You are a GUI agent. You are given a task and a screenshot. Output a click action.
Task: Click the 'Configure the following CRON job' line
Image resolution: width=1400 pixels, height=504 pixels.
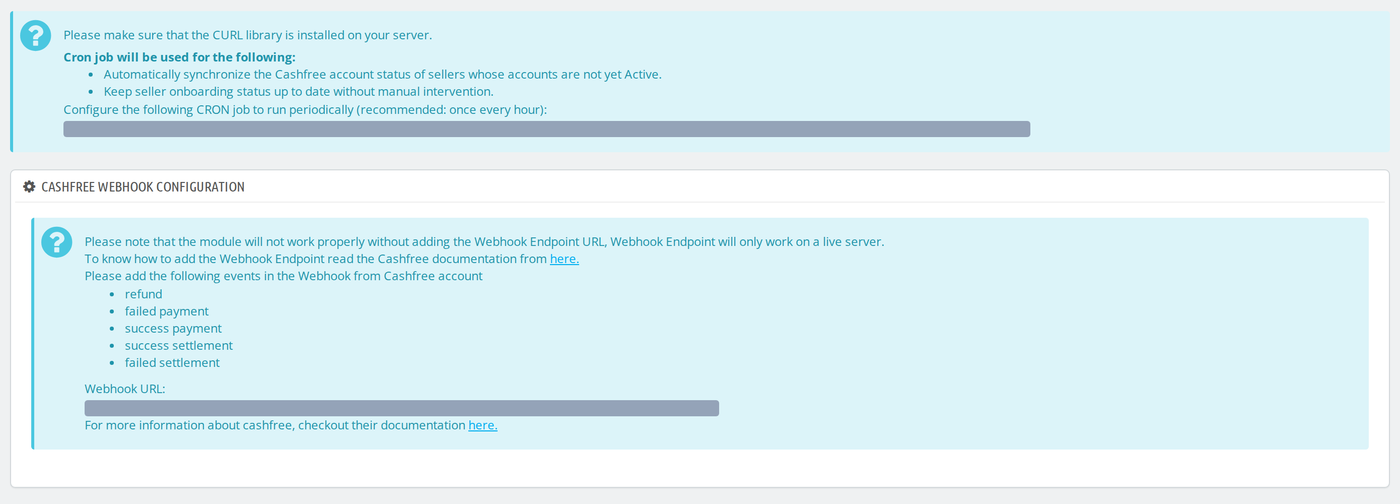(x=305, y=109)
